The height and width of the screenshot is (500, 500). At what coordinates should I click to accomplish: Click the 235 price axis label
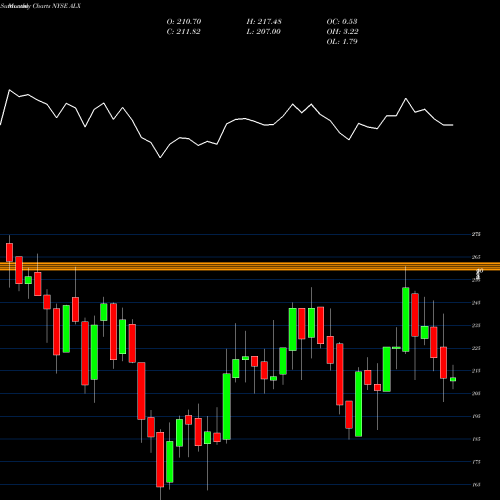click(x=476, y=325)
